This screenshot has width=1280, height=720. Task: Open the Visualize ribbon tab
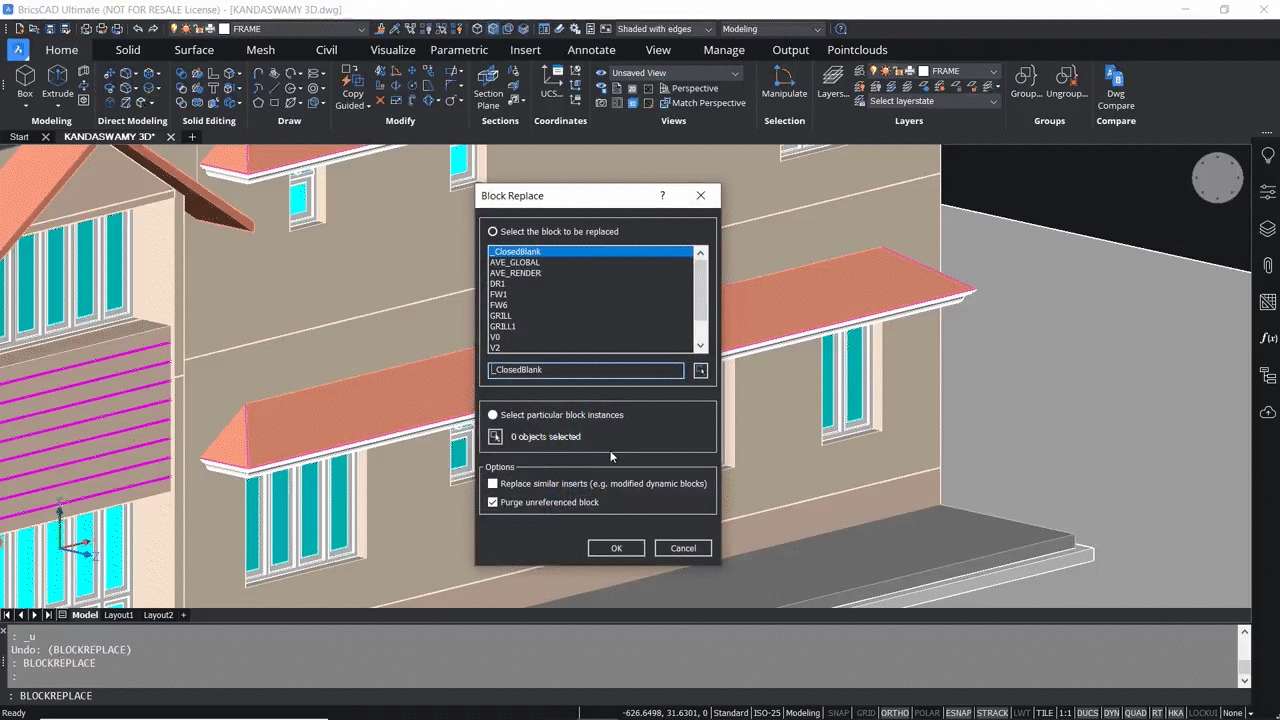(x=393, y=50)
